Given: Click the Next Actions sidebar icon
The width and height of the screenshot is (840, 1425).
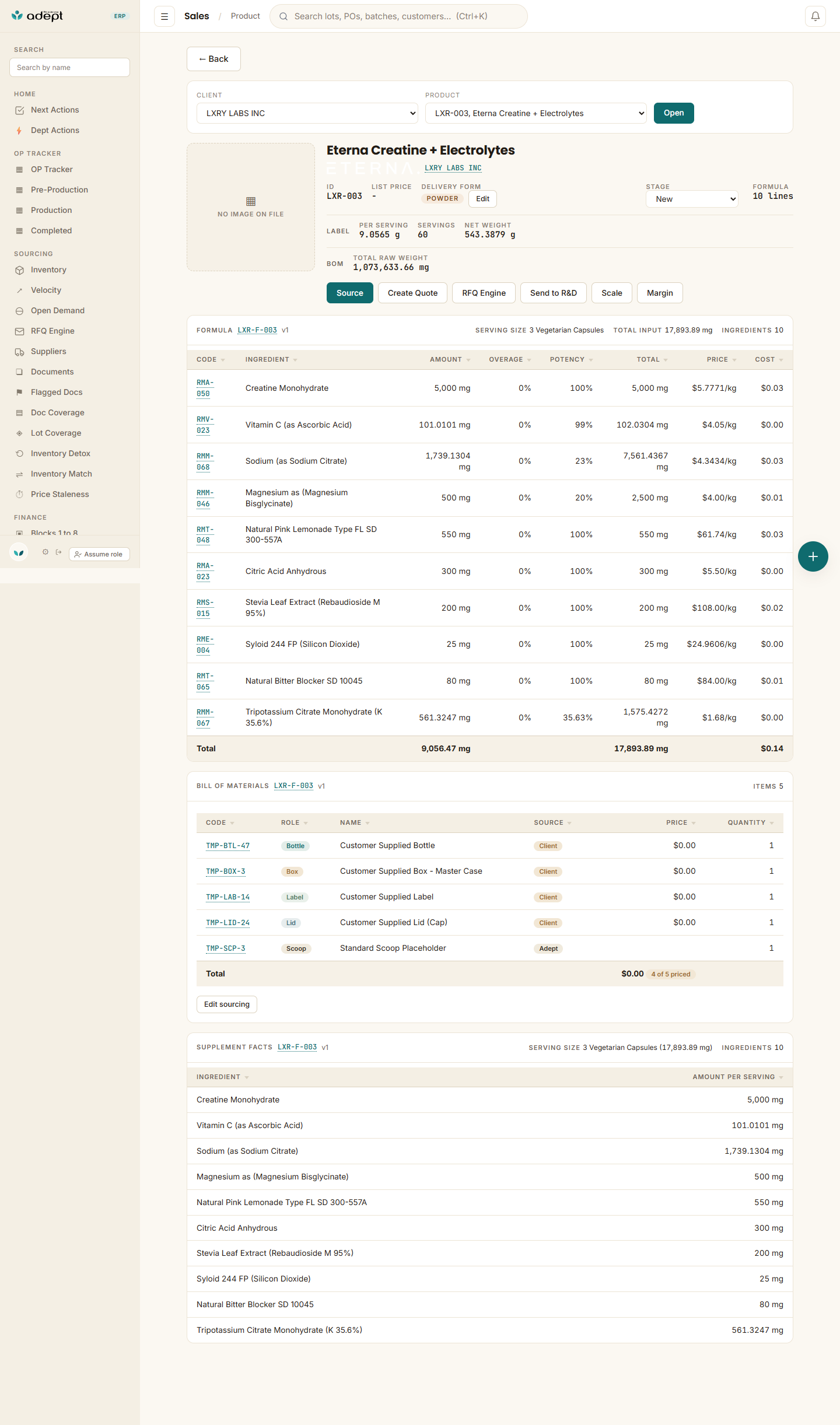Looking at the screenshot, I should click(x=19, y=110).
